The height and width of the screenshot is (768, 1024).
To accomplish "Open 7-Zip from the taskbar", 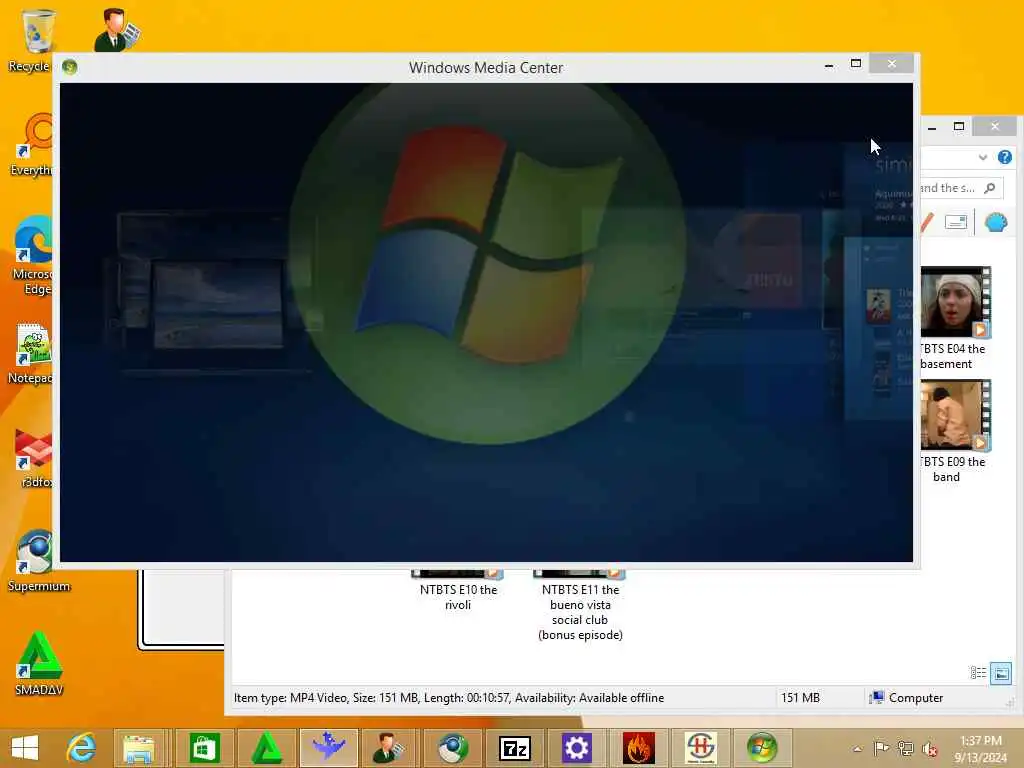I will click(x=515, y=748).
